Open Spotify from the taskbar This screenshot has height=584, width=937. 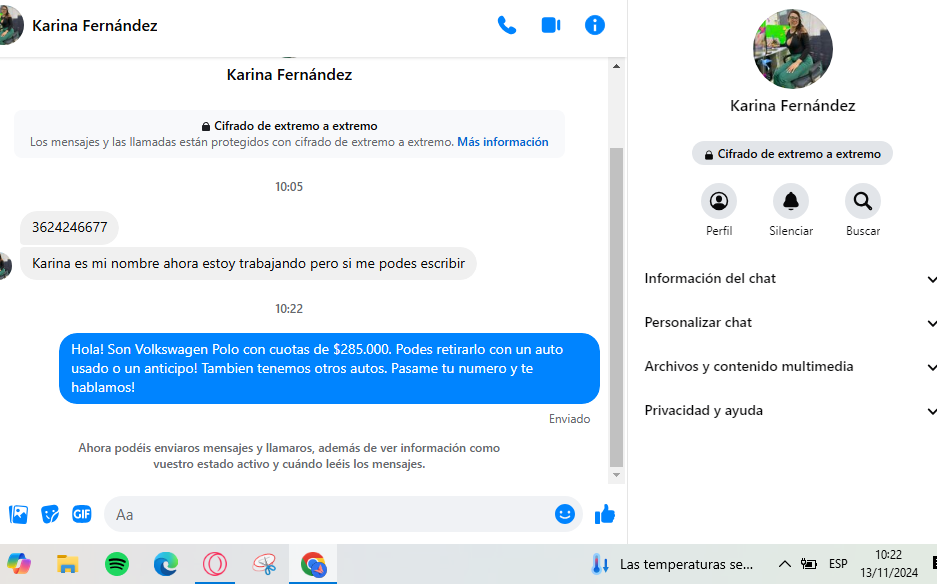pyautogui.click(x=117, y=564)
